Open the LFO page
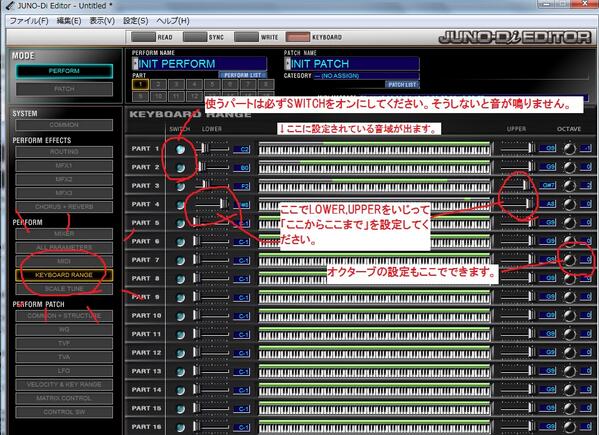 click(x=64, y=371)
